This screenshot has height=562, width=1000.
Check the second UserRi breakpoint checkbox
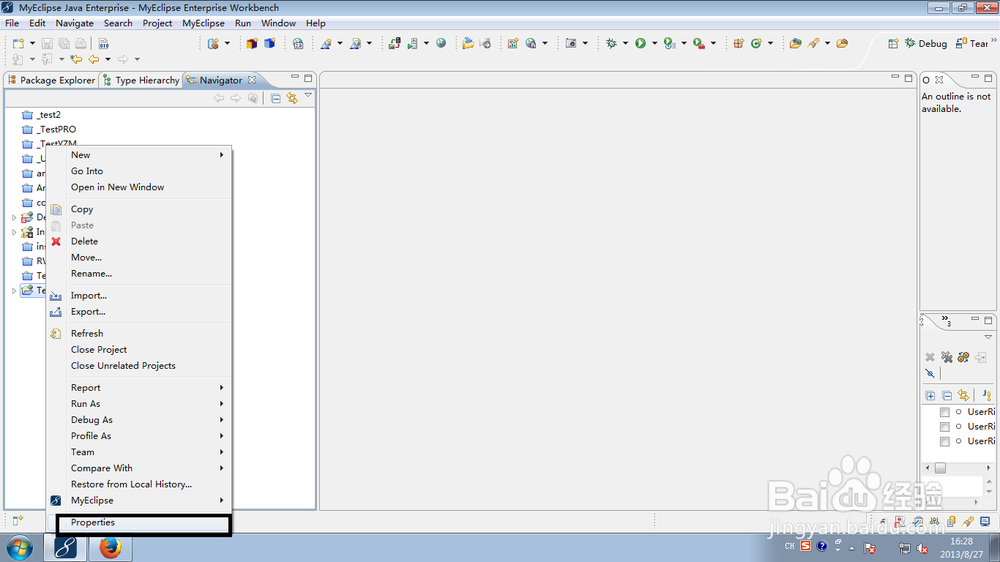945,427
